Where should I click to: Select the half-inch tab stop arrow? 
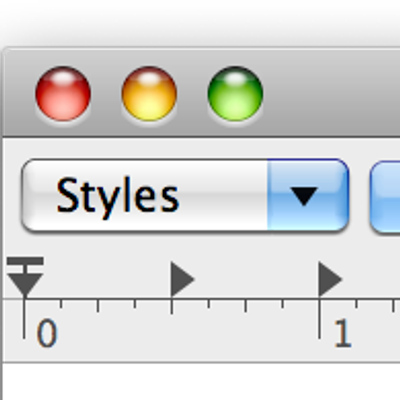coord(182,279)
